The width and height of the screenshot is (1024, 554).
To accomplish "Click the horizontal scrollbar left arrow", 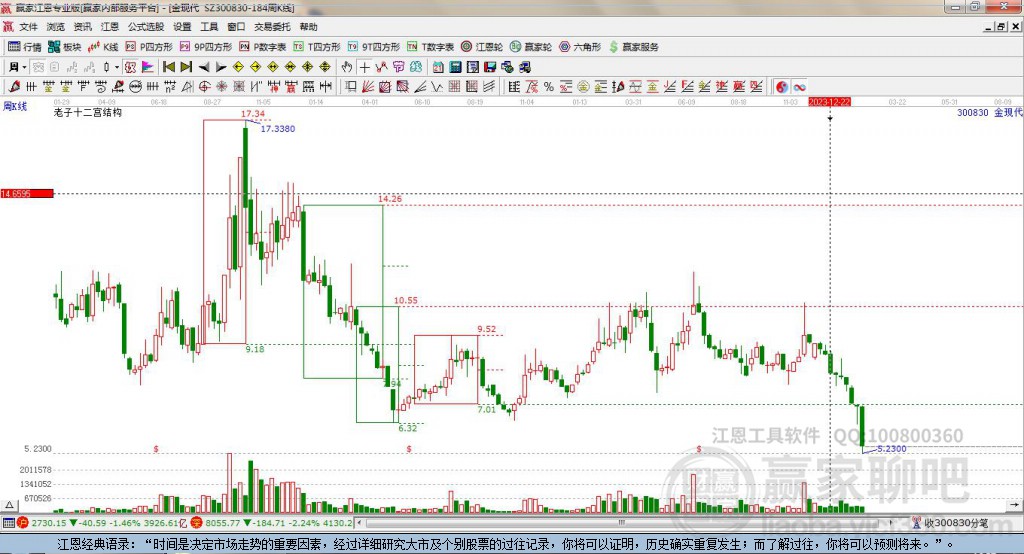I will pos(360,523).
